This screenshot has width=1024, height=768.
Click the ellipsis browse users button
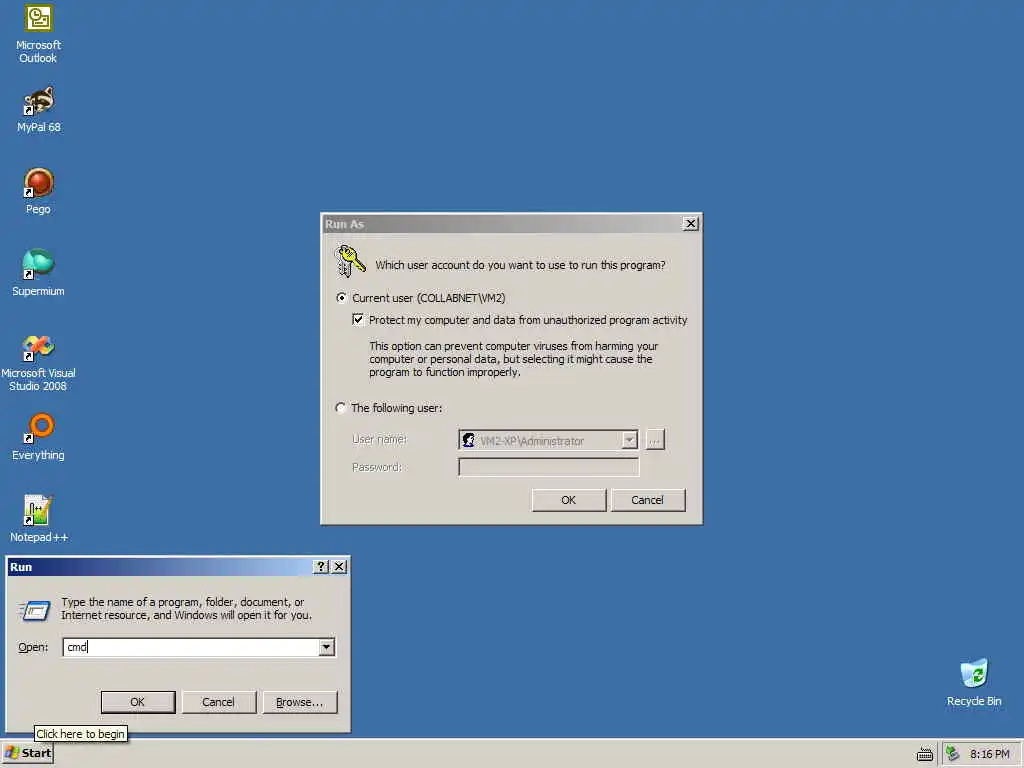(x=655, y=440)
